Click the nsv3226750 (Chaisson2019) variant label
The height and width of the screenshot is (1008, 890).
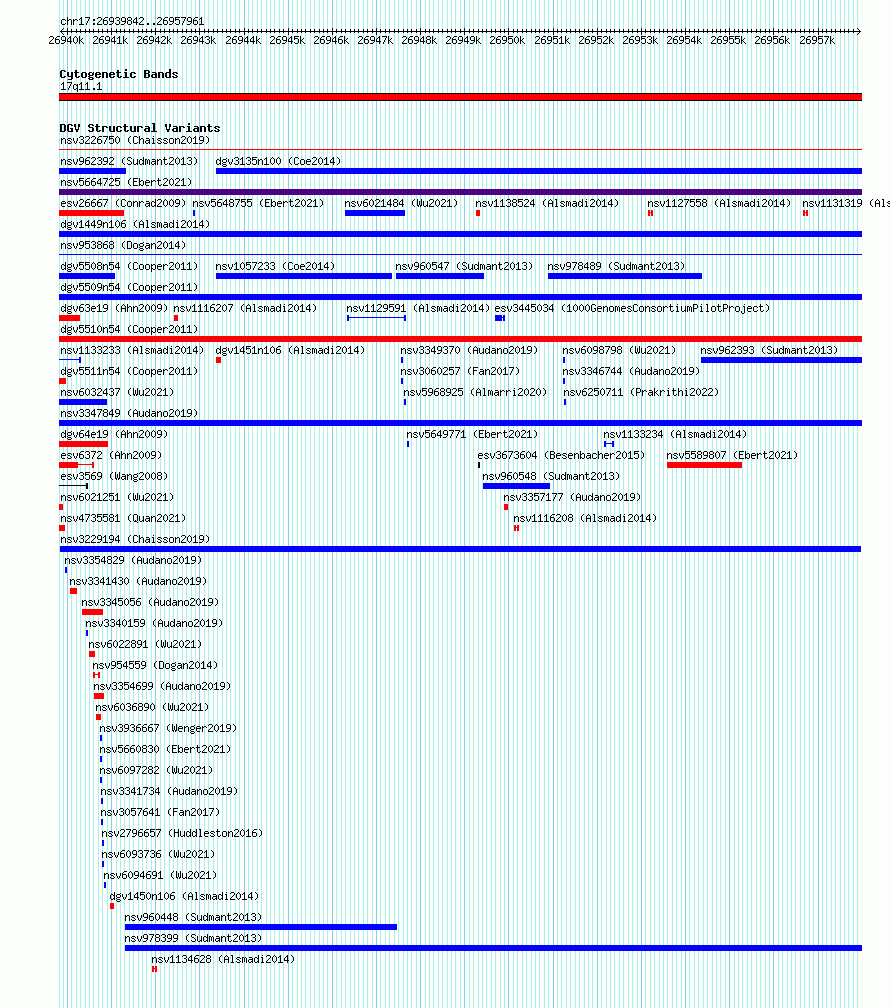[135, 140]
